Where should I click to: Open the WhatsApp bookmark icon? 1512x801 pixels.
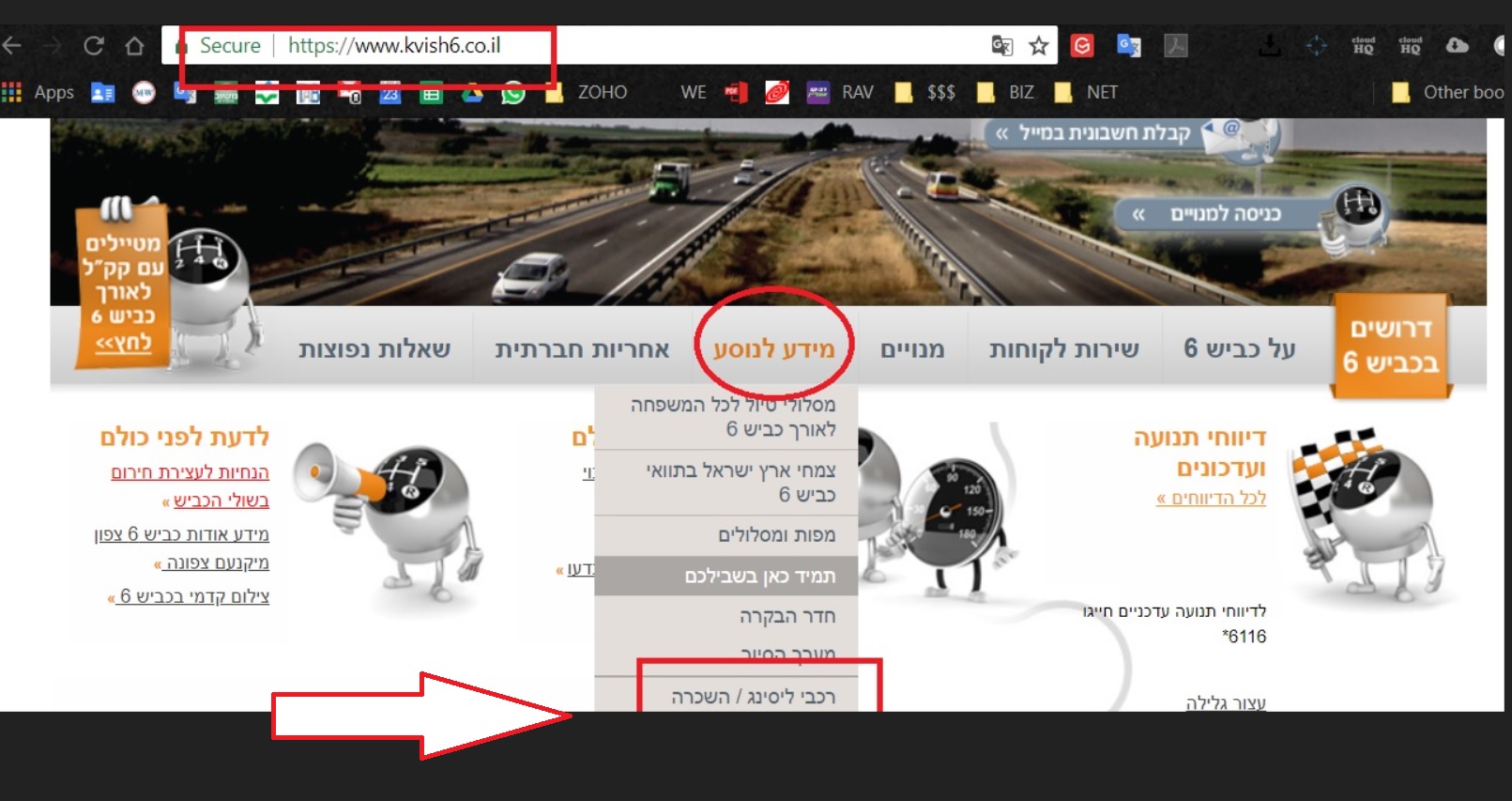tap(512, 92)
